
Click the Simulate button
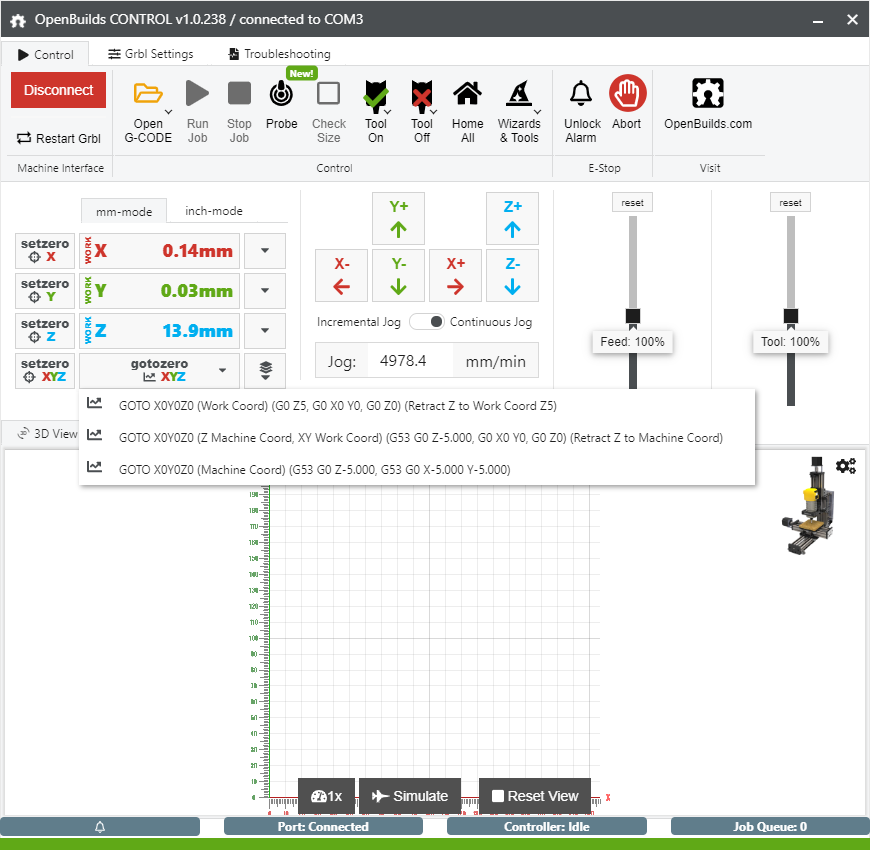coord(410,796)
